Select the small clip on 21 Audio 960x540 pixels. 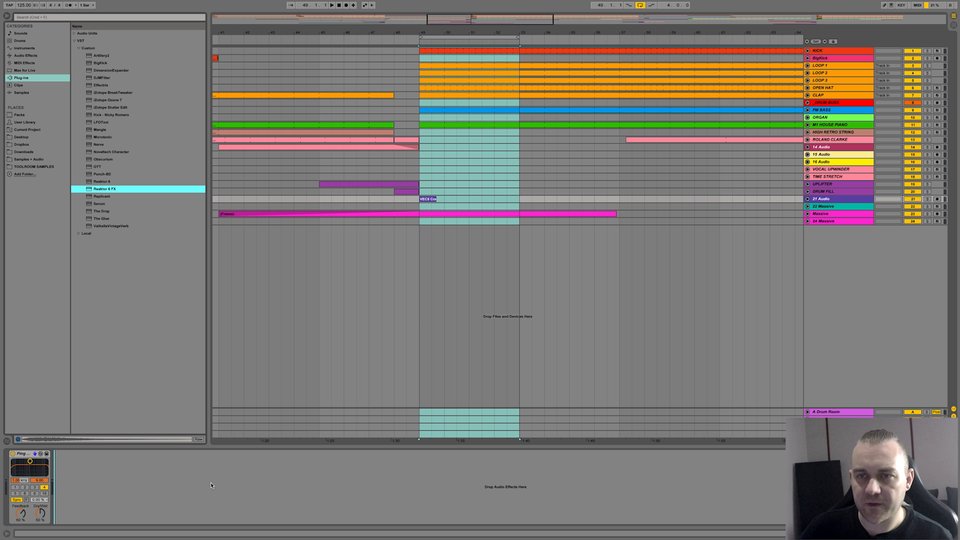click(x=428, y=199)
